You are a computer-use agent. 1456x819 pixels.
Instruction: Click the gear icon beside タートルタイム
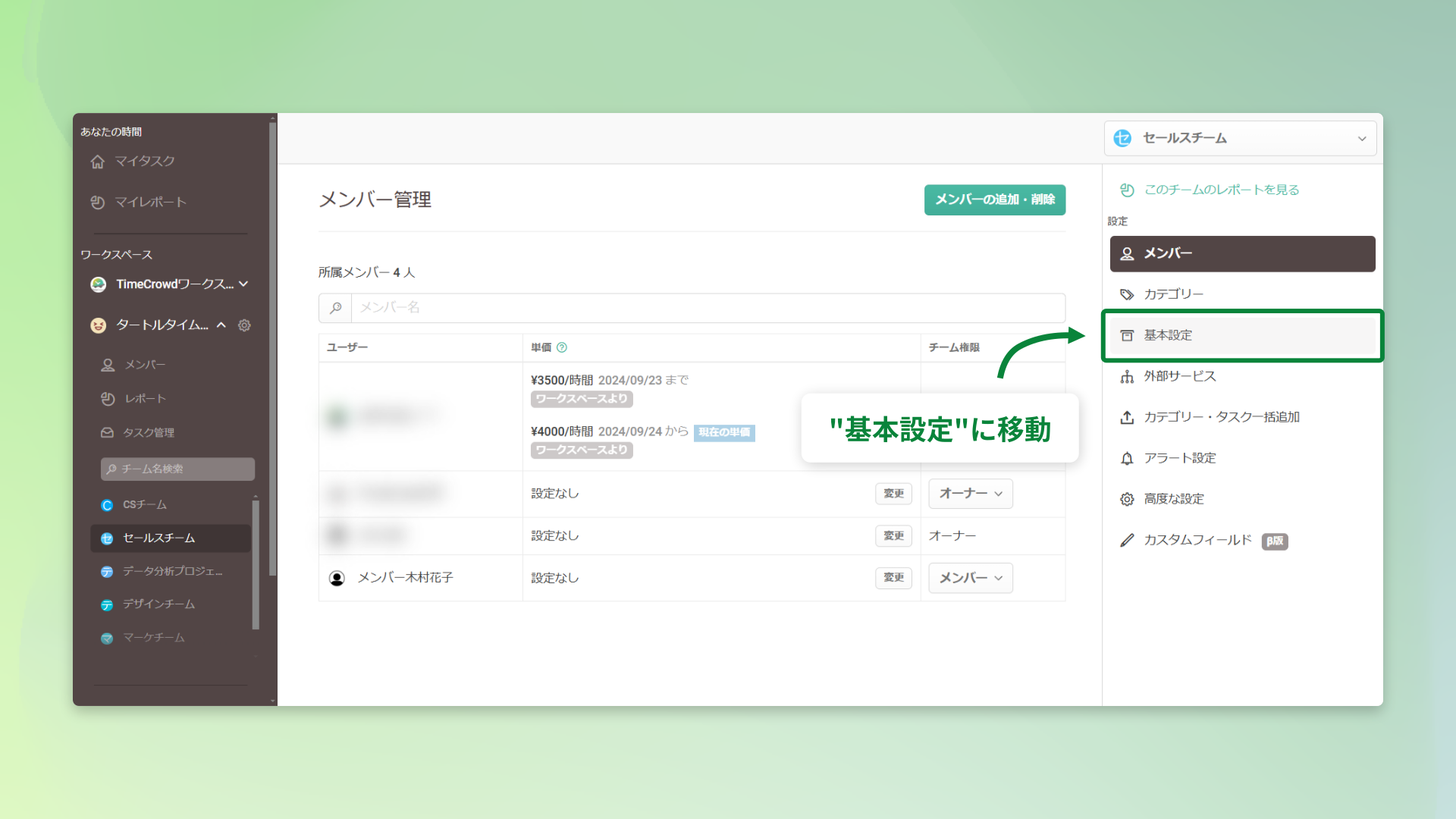(x=244, y=325)
